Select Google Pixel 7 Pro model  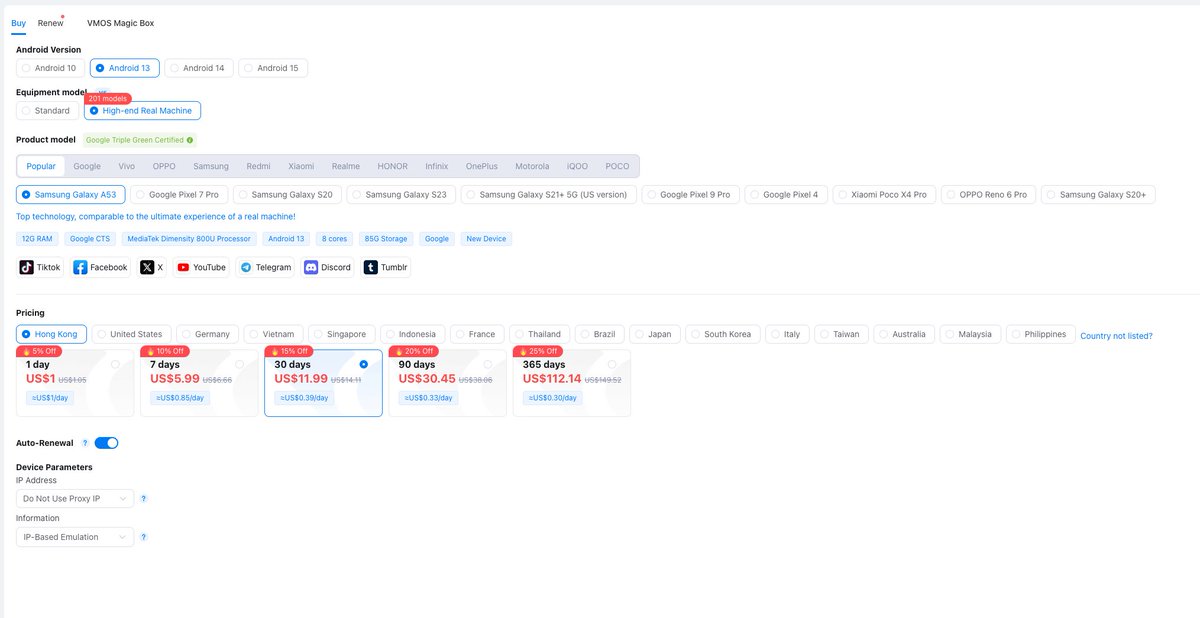coord(179,194)
